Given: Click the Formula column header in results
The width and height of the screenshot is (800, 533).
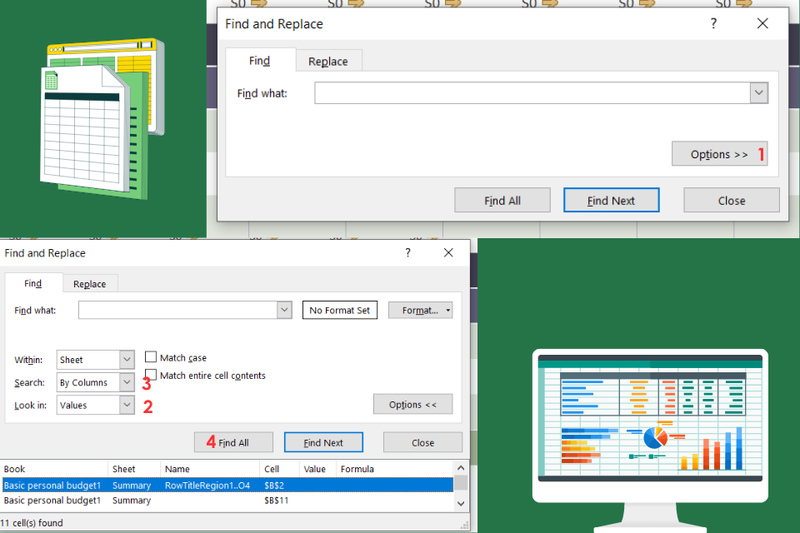Looking at the screenshot, I should click(x=394, y=469).
